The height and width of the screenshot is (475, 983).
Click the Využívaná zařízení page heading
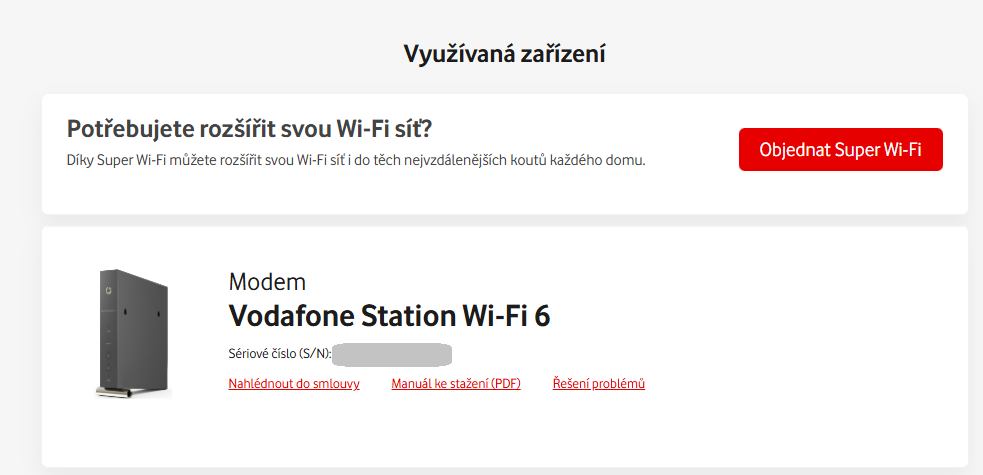[504, 54]
